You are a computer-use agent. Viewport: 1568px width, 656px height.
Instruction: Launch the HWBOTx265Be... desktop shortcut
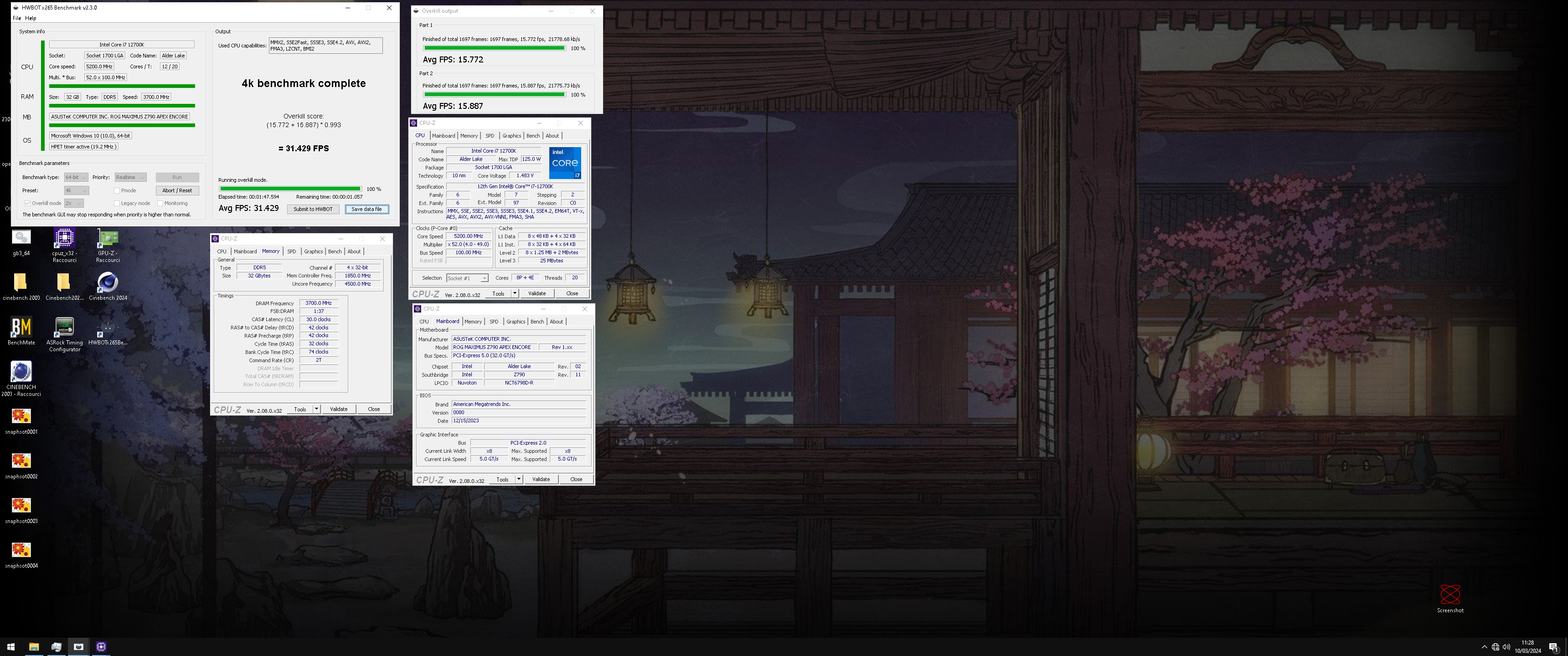coord(108,330)
